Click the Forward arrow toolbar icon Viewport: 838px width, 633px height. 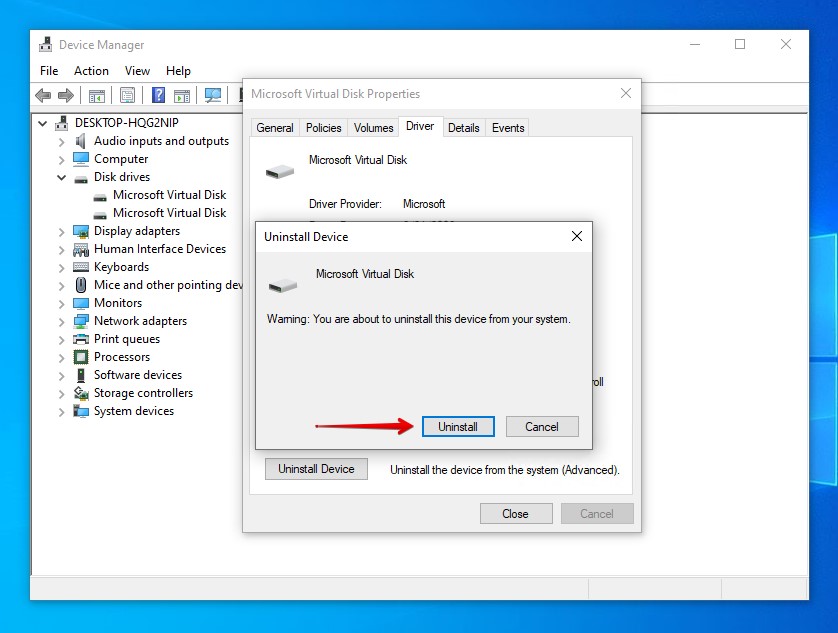[66, 96]
